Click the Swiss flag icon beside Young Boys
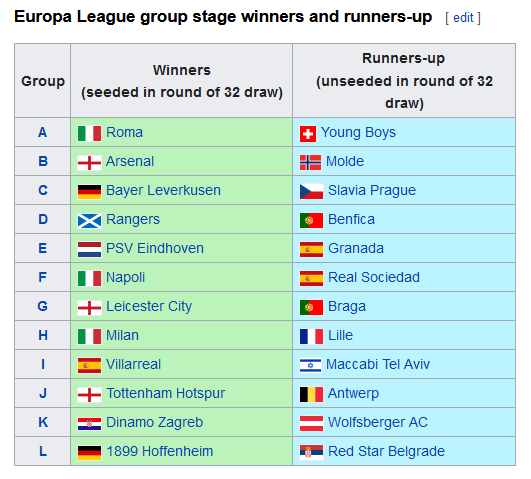531x479 pixels. pos(307,133)
